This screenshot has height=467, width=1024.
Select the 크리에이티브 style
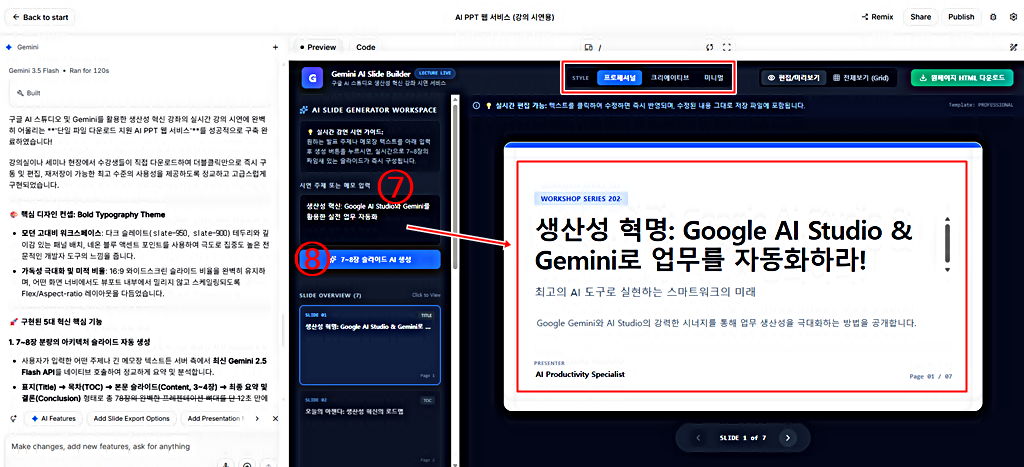tap(669, 78)
